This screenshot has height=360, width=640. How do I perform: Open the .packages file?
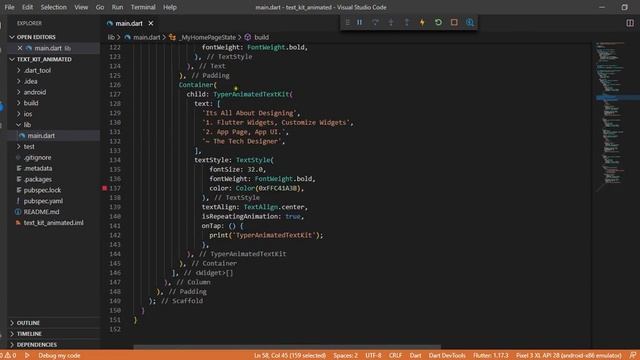click(38, 179)
